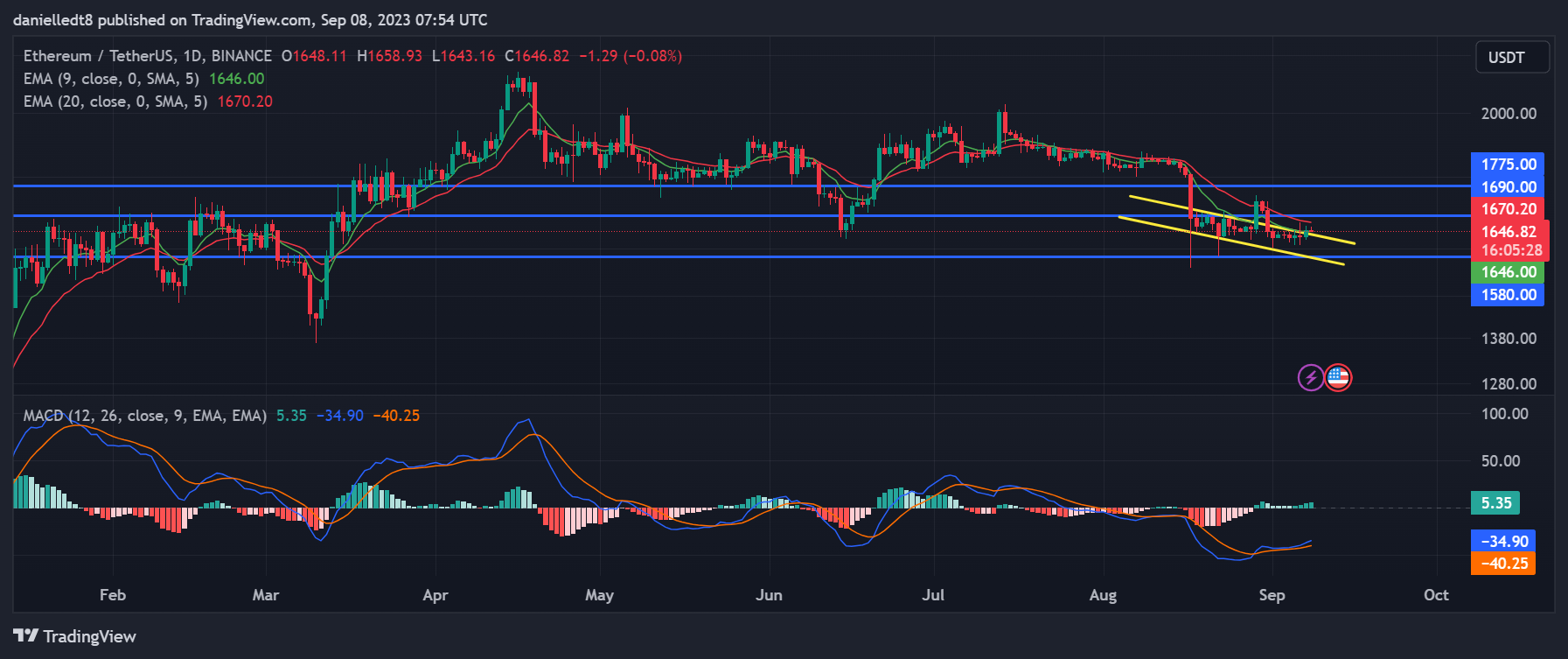Click the 2000.00 price axis label
Image resolution: width=1568 pixels, height=659 pixels.
coord(1509,114)
